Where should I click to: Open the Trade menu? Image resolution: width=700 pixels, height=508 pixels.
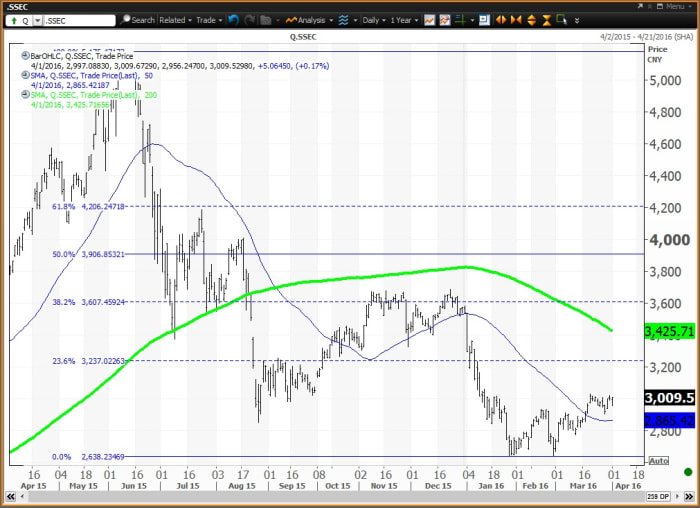pos(209,19)
